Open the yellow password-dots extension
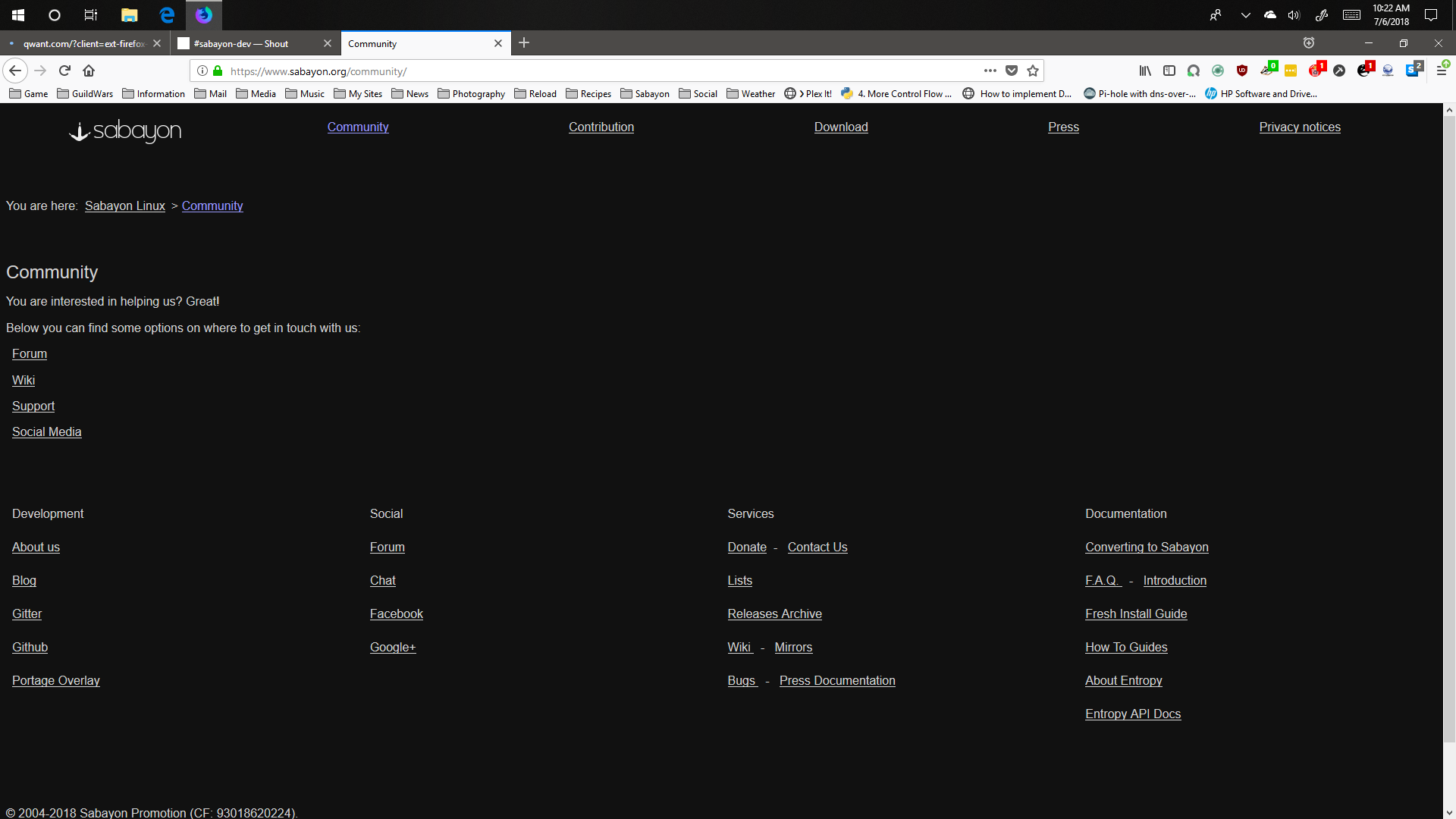 [1291, 71]
